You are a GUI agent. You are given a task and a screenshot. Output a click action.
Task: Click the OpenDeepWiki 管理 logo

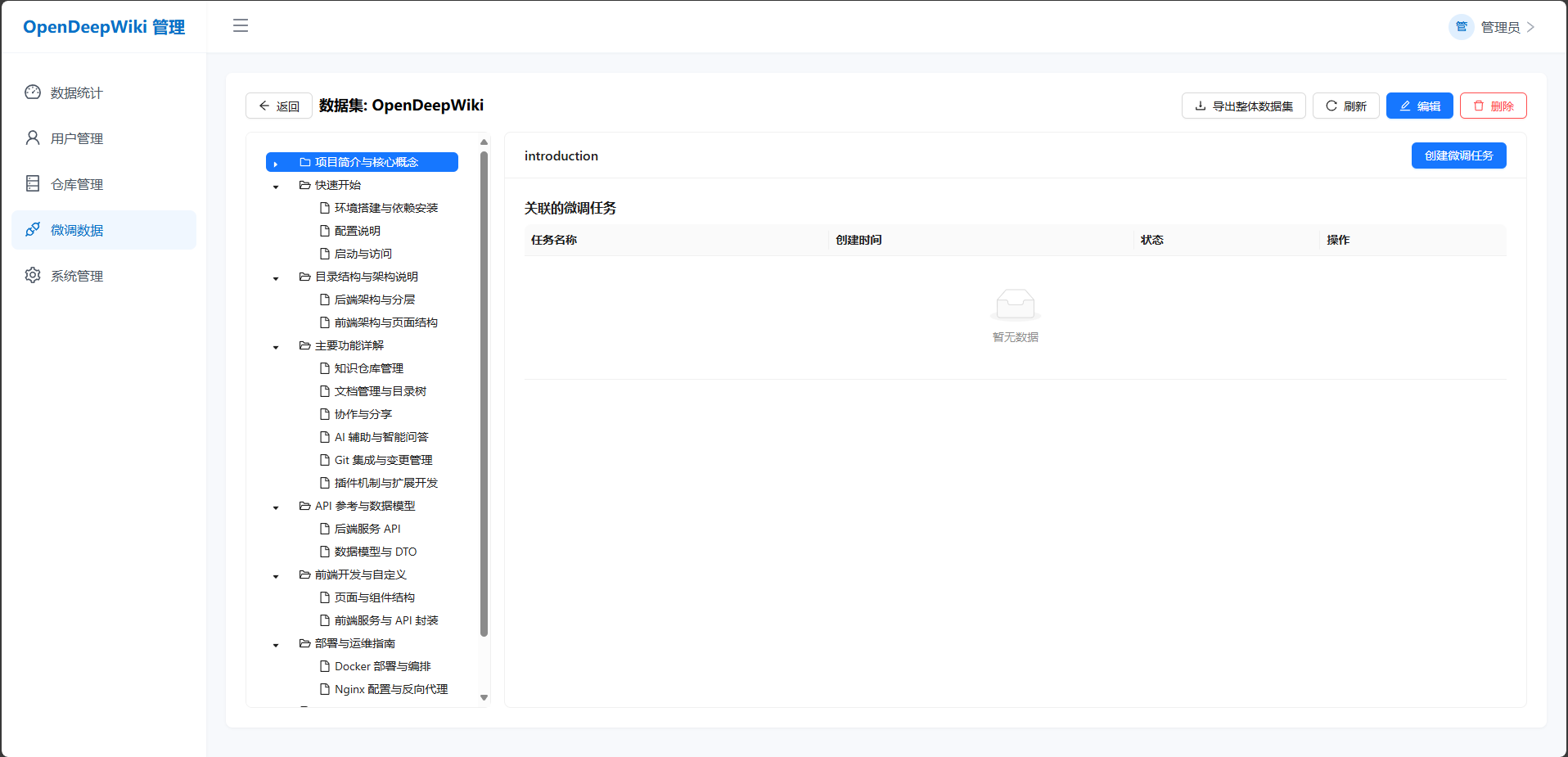[104, 27]
